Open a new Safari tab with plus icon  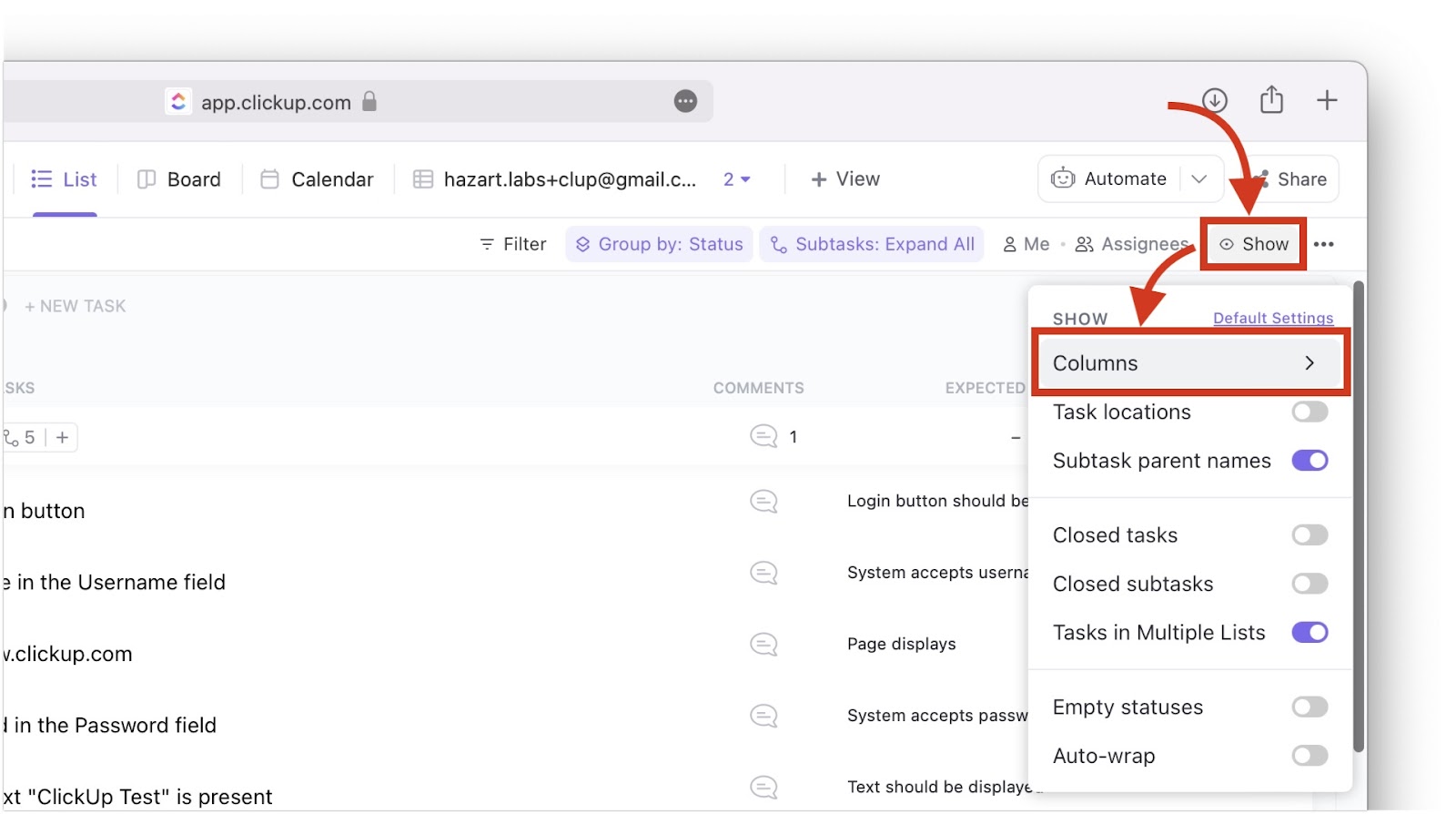coord(1327,100)
